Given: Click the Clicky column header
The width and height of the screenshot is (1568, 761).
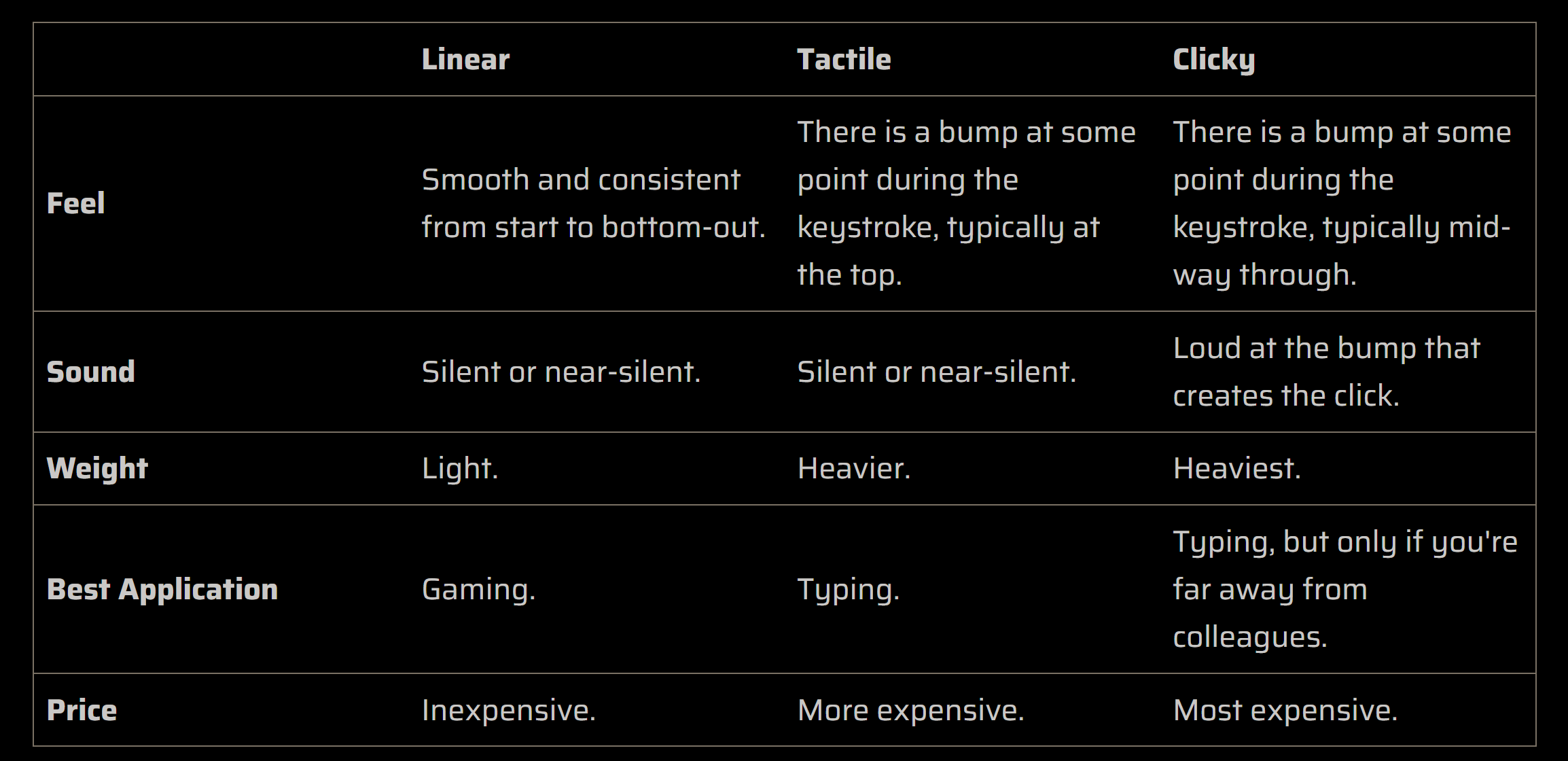Looking at the screenshot, I should (x=1214, y=60).
